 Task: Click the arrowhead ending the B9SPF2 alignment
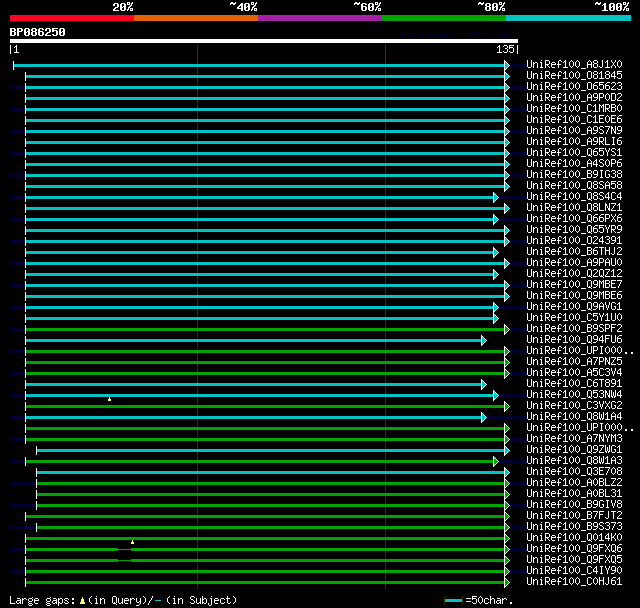tap(507, 329)
